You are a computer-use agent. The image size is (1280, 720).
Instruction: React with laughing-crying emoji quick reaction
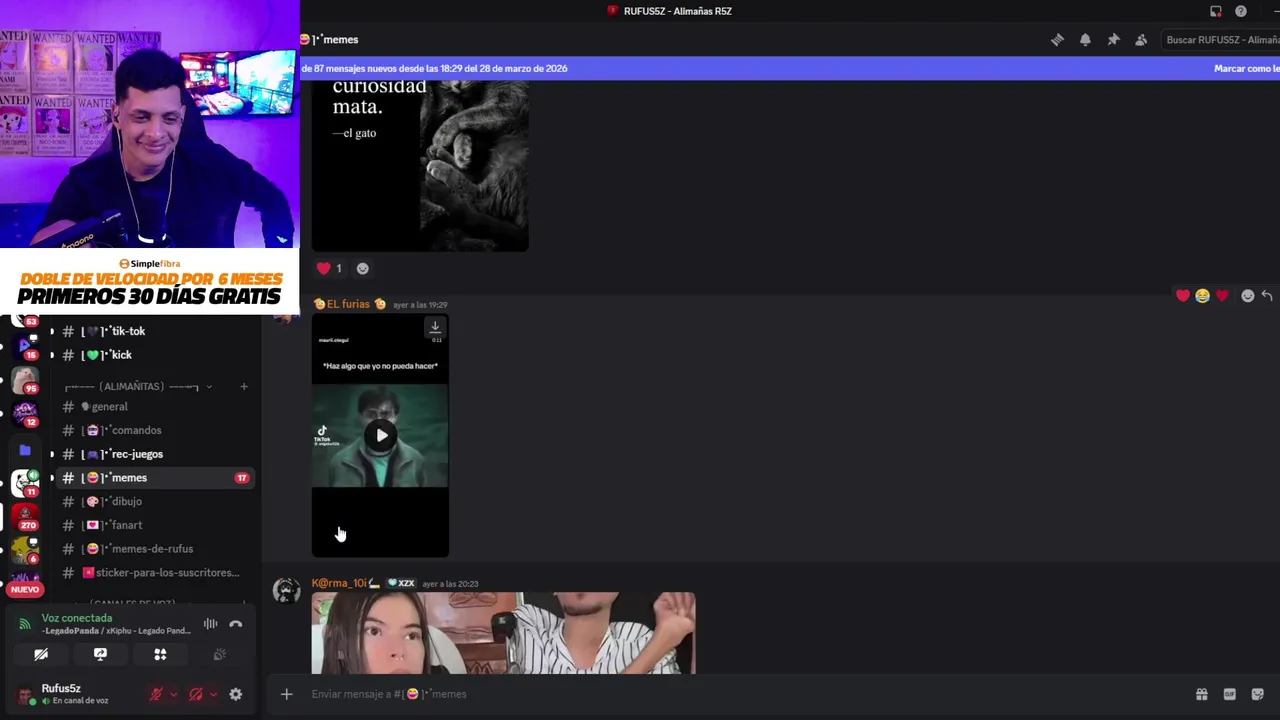click(x=1202, y=296)
